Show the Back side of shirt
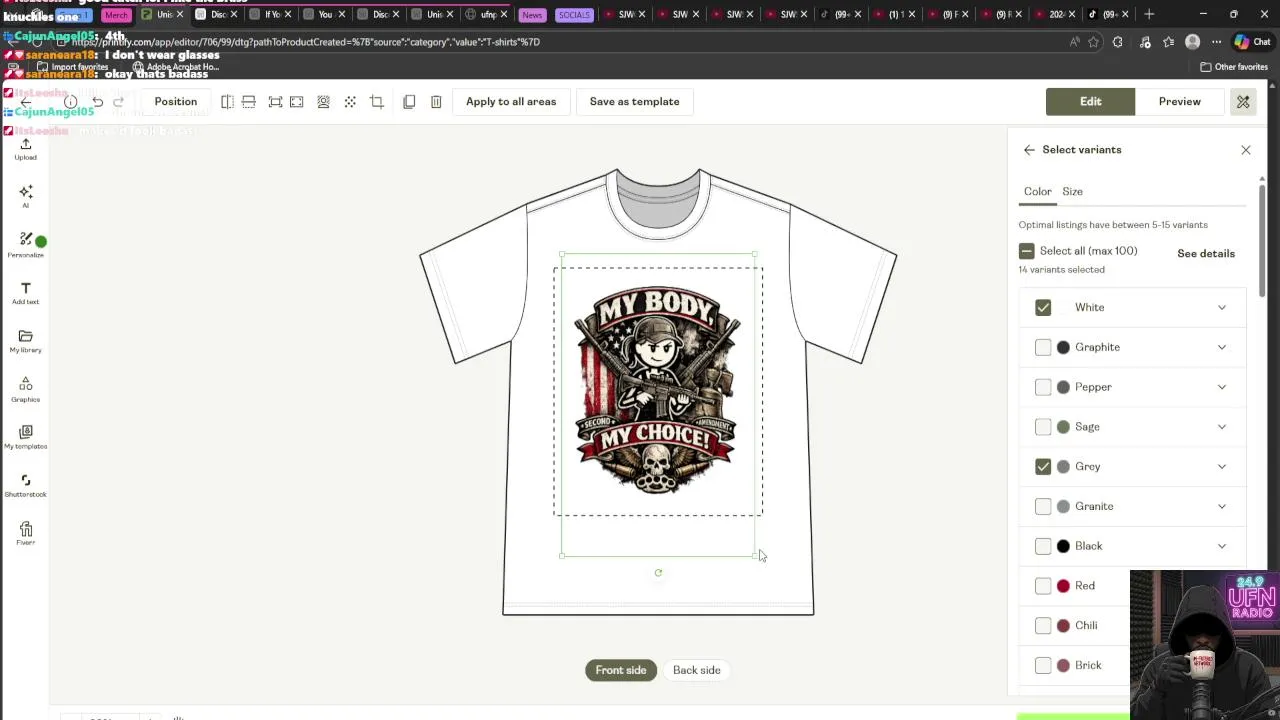 (697, 670)
